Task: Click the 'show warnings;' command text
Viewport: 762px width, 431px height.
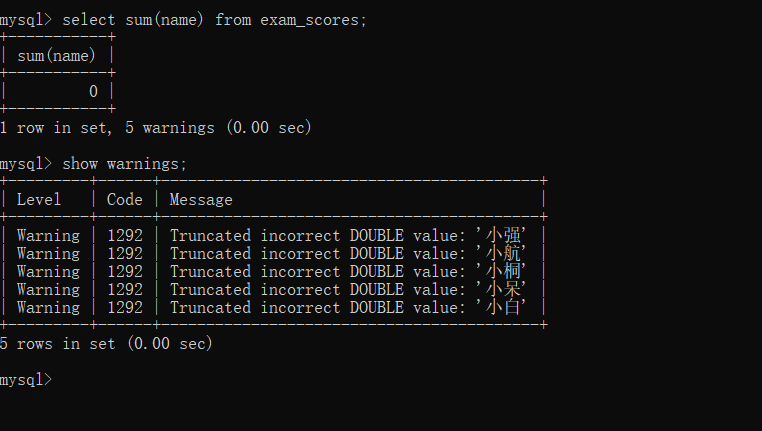Action: tap(124, 164)
